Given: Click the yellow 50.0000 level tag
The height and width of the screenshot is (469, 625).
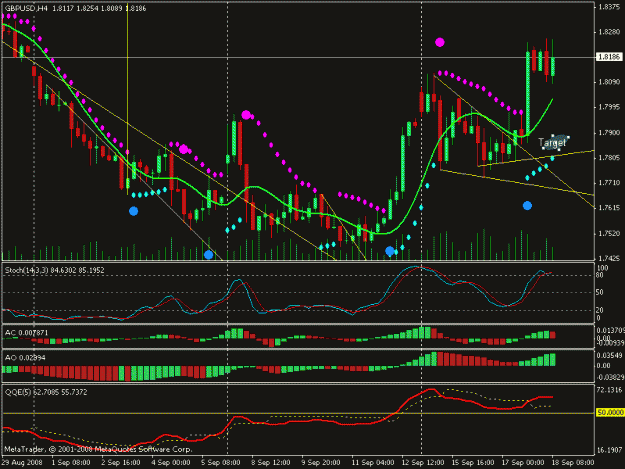Looking at the screenshot, I should point(610,412).
